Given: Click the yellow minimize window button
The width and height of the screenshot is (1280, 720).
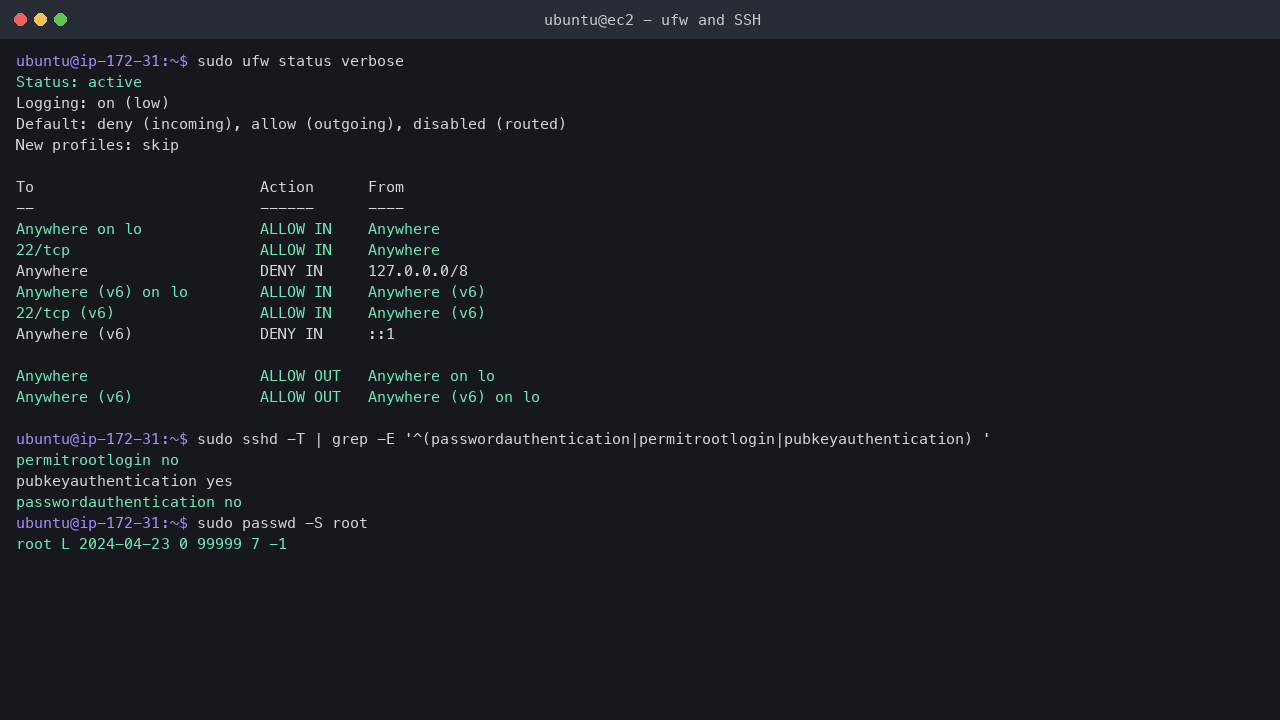Looking at the screenshot, I should [40, 19].
